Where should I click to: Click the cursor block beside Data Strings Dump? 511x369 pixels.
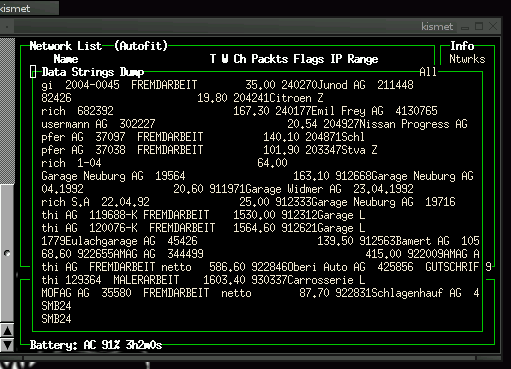[33, 72]
